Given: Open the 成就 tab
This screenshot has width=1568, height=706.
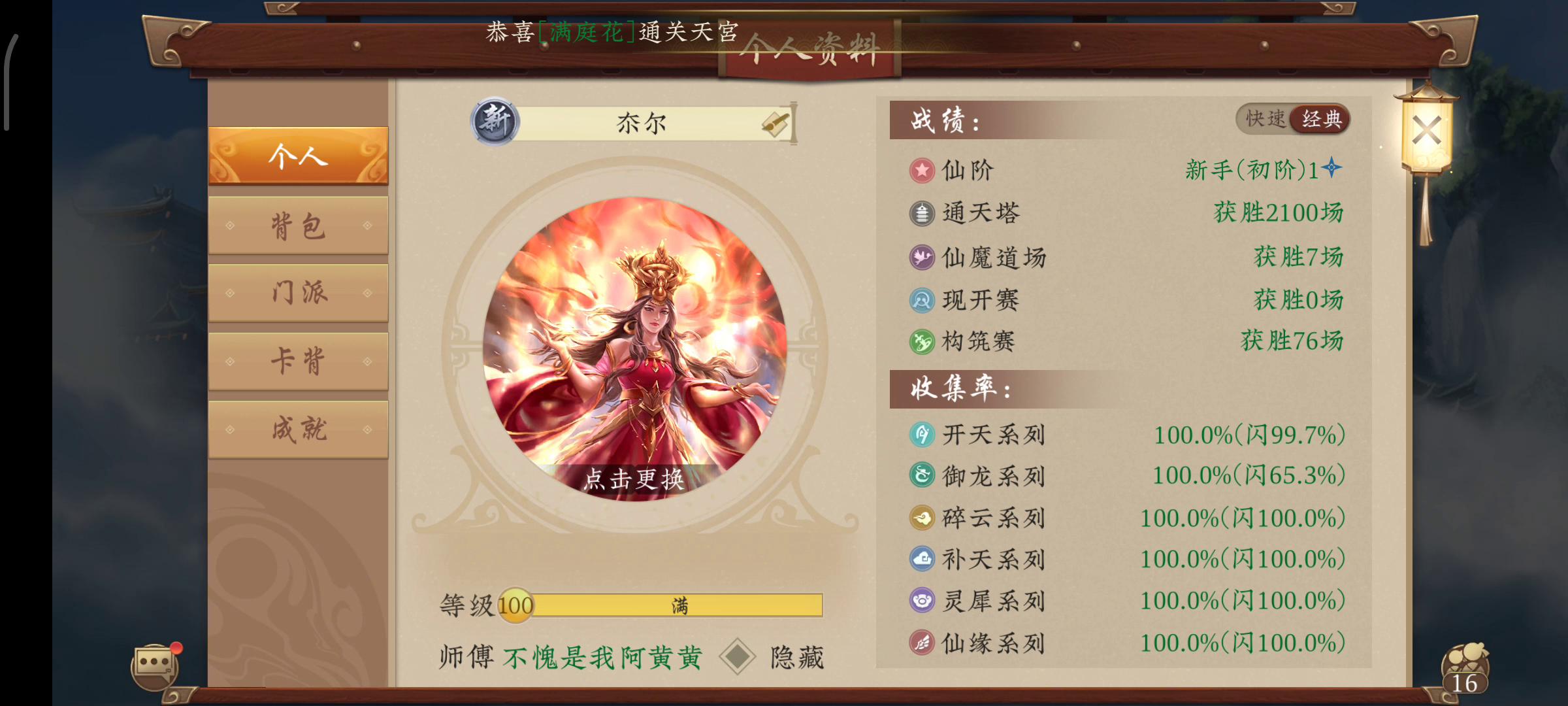Looking at the screenshot, I should (x=299, y=429).
